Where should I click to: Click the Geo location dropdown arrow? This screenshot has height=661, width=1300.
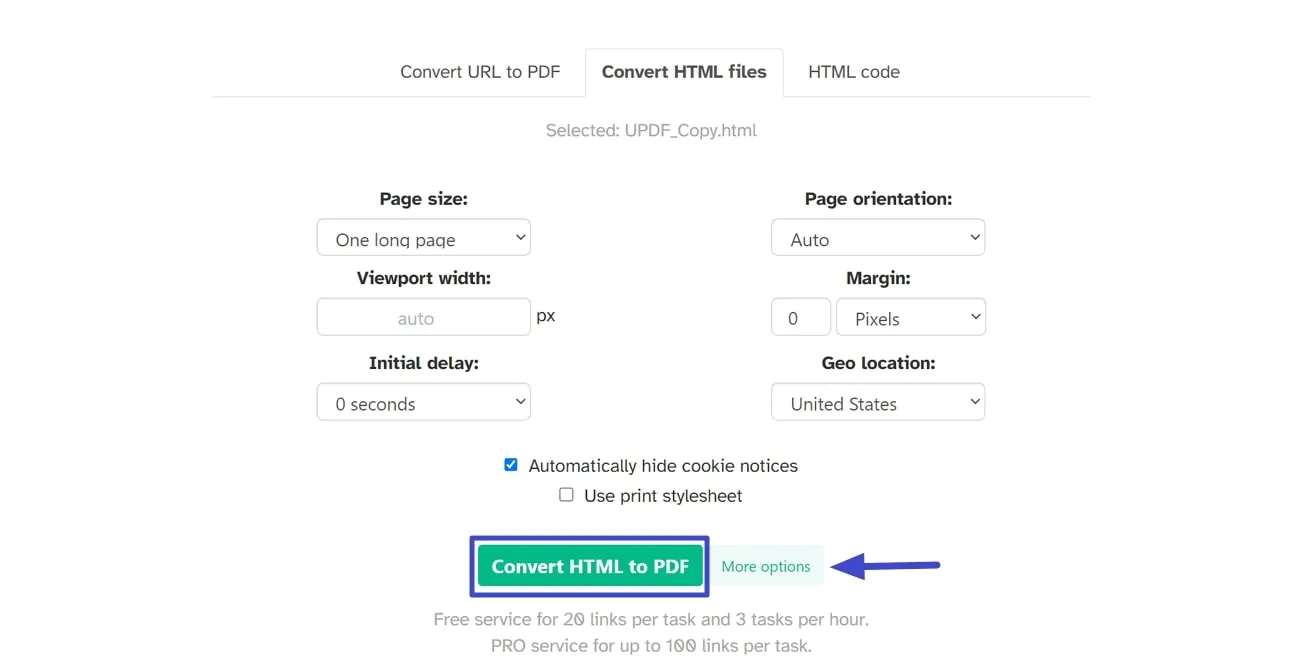coord(974,401)
